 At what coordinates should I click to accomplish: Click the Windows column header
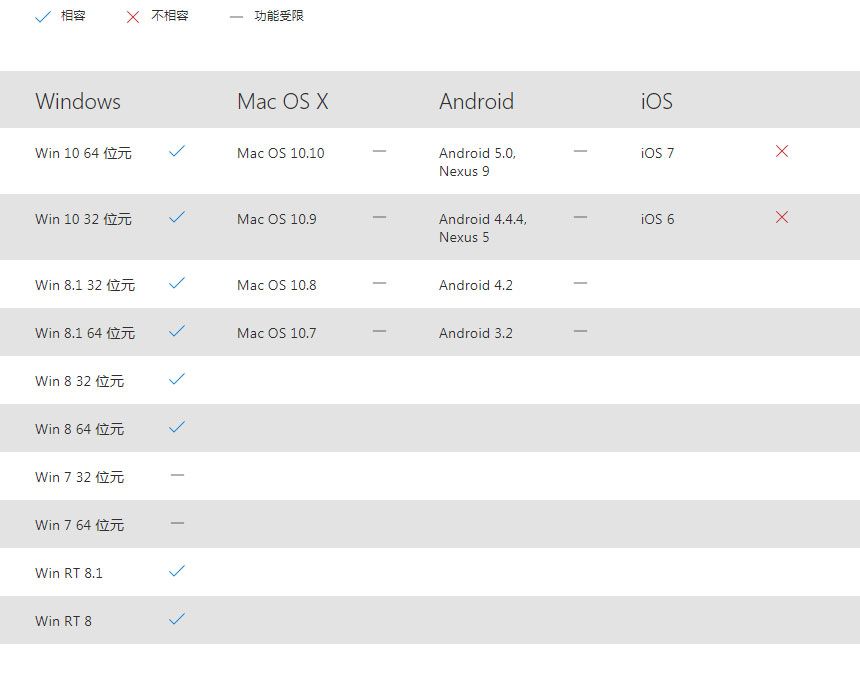(78, 101)
